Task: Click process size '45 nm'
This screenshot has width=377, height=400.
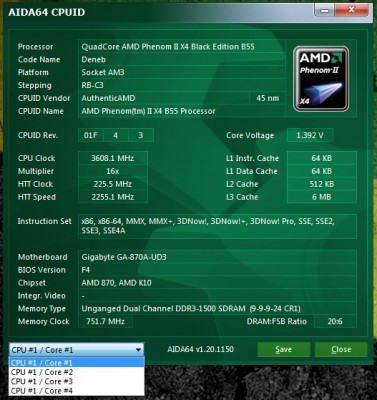Action: [268, 98]
